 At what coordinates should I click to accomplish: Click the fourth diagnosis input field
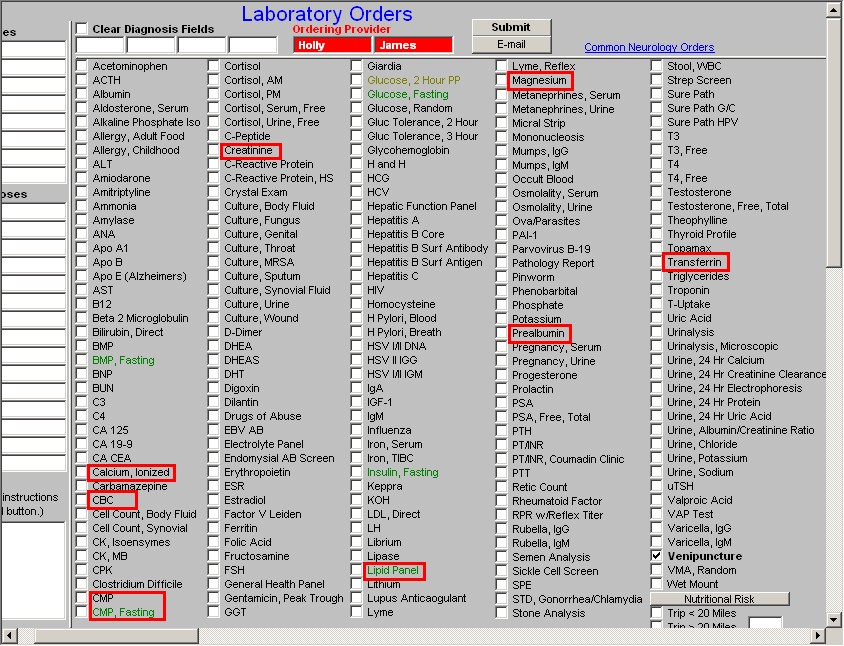point(253,45)
